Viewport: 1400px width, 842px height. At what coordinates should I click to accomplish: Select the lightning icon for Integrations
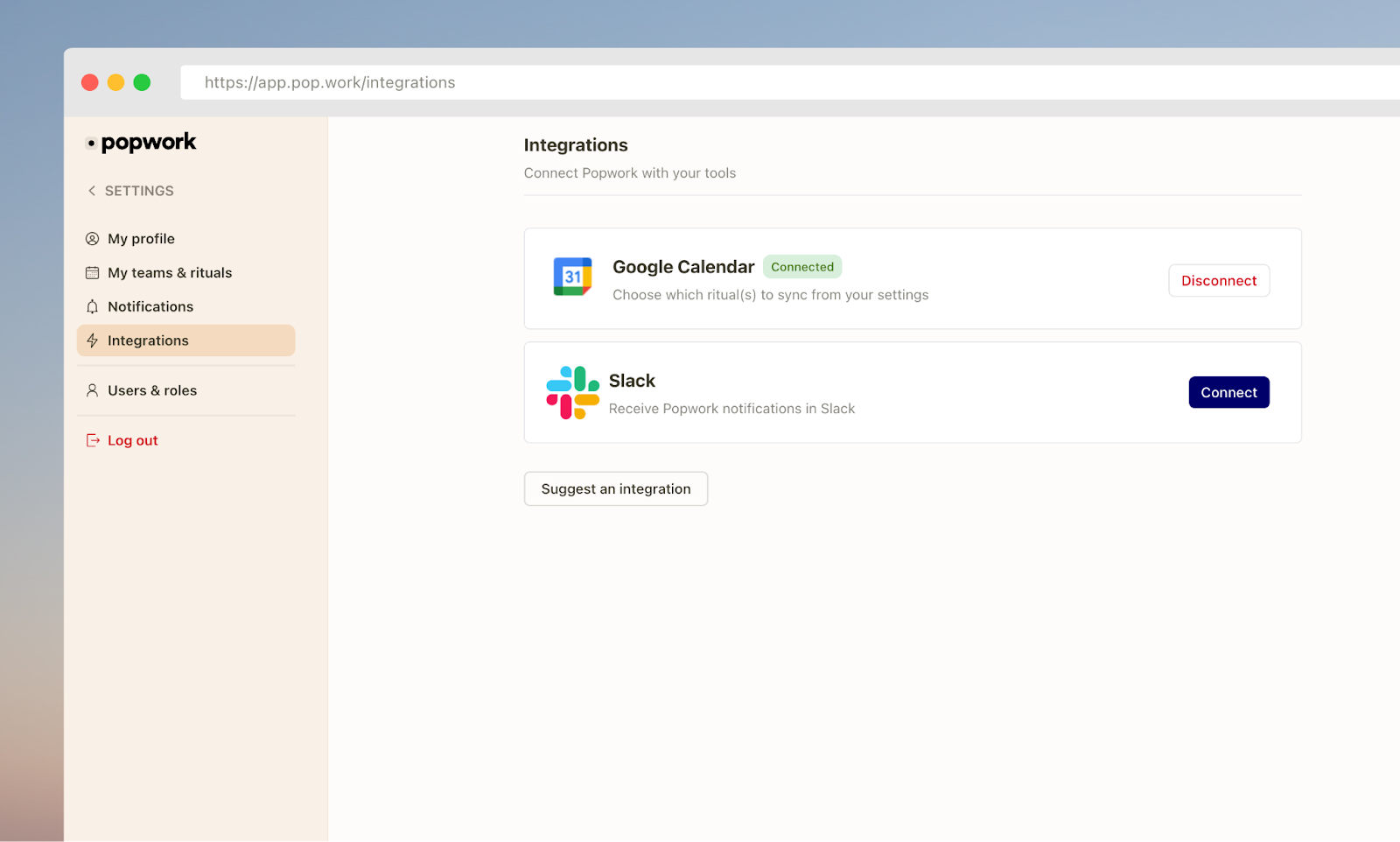tap(92, 340)
